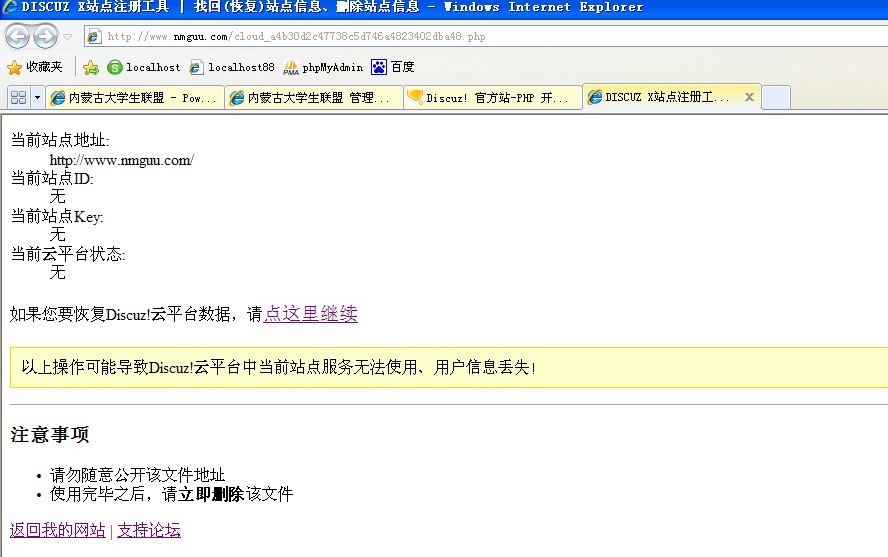Image resolution: width=888 pixels, height=557 pixels.
Task: Click the 支持论坛 link
Action: pyautogui.click(x=149, y=530)
